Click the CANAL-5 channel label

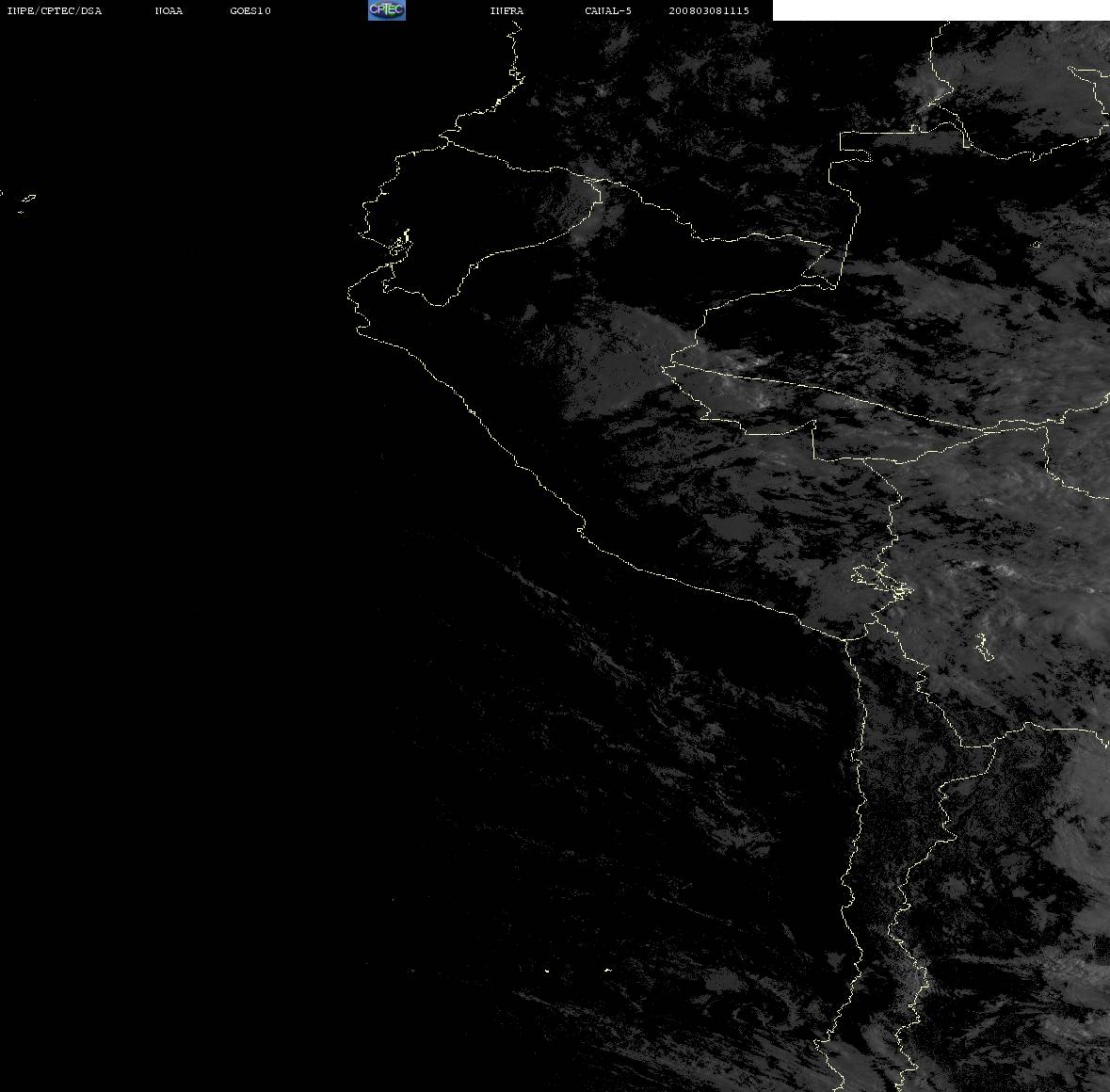608,10
